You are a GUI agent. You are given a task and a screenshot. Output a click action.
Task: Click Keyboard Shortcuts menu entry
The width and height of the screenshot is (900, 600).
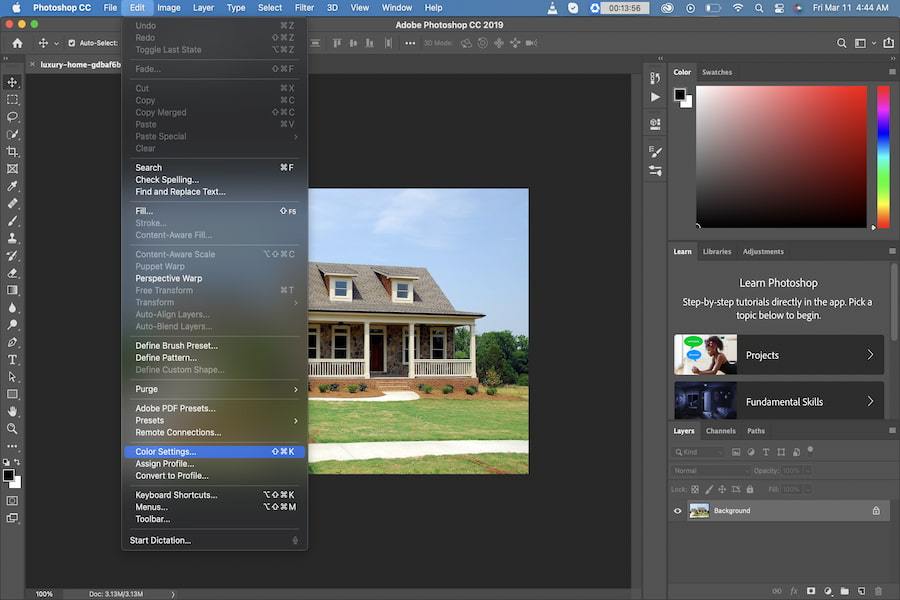click(215, 494)
